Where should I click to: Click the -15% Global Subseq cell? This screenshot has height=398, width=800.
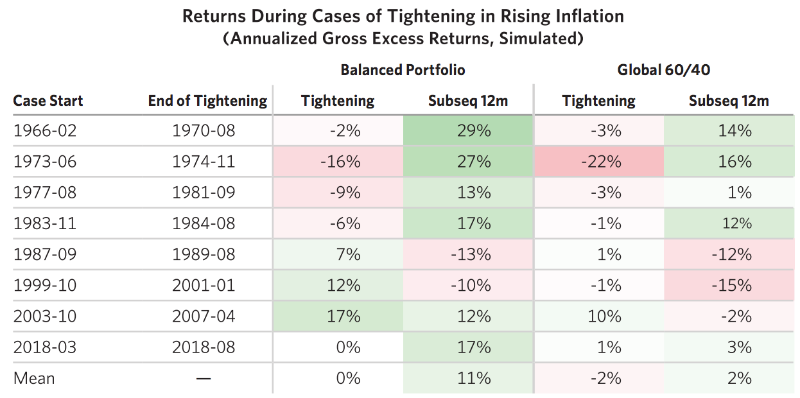(x=729, y=285)
